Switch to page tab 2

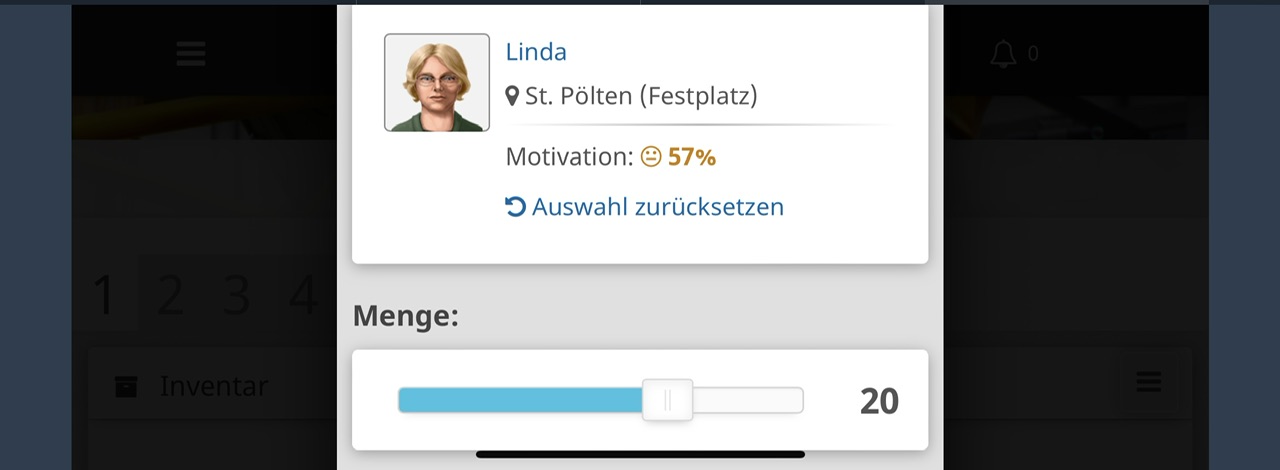pyautogui.click(x=171, y=296)
